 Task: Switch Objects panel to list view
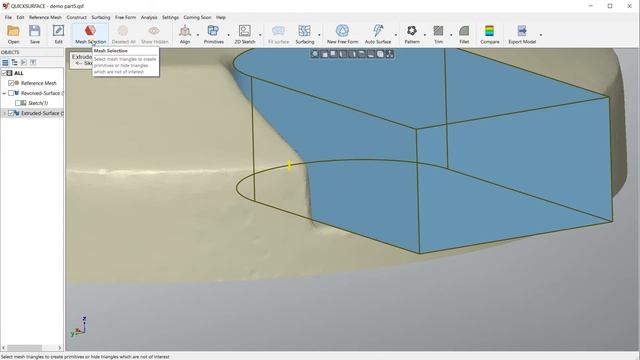coord(5,62)
